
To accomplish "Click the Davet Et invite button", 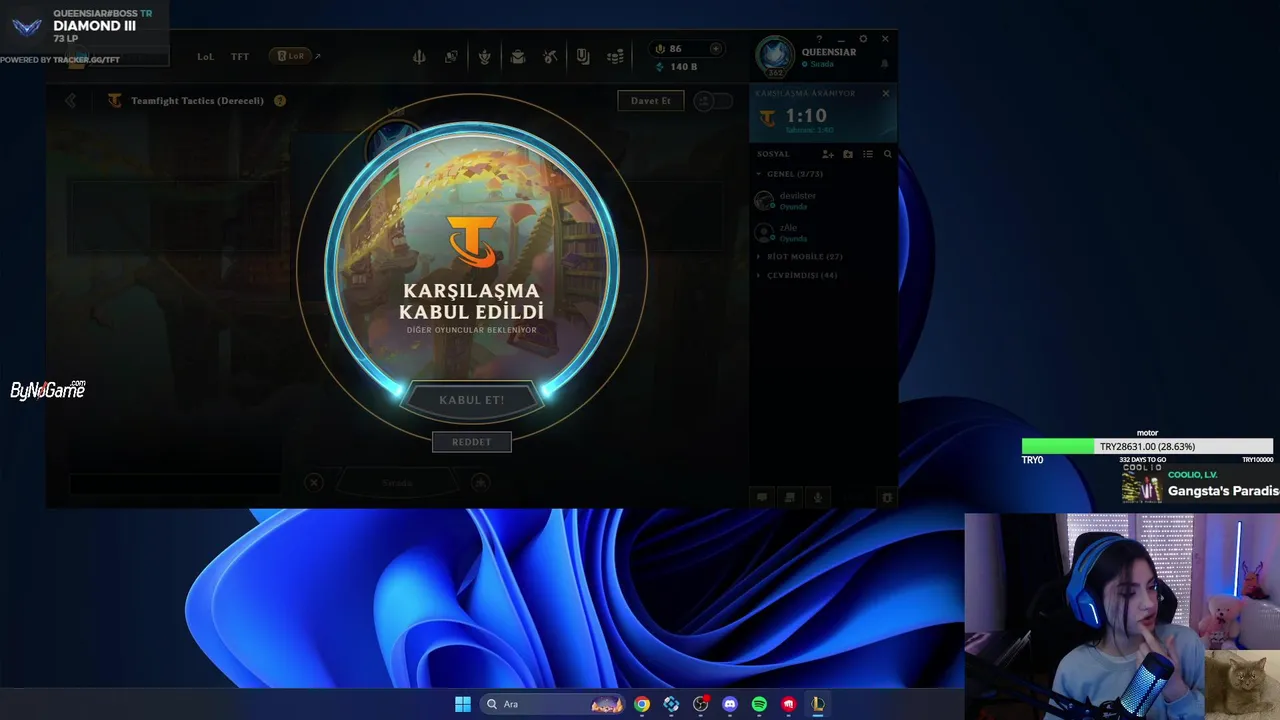I will click(x=651, y=101).
